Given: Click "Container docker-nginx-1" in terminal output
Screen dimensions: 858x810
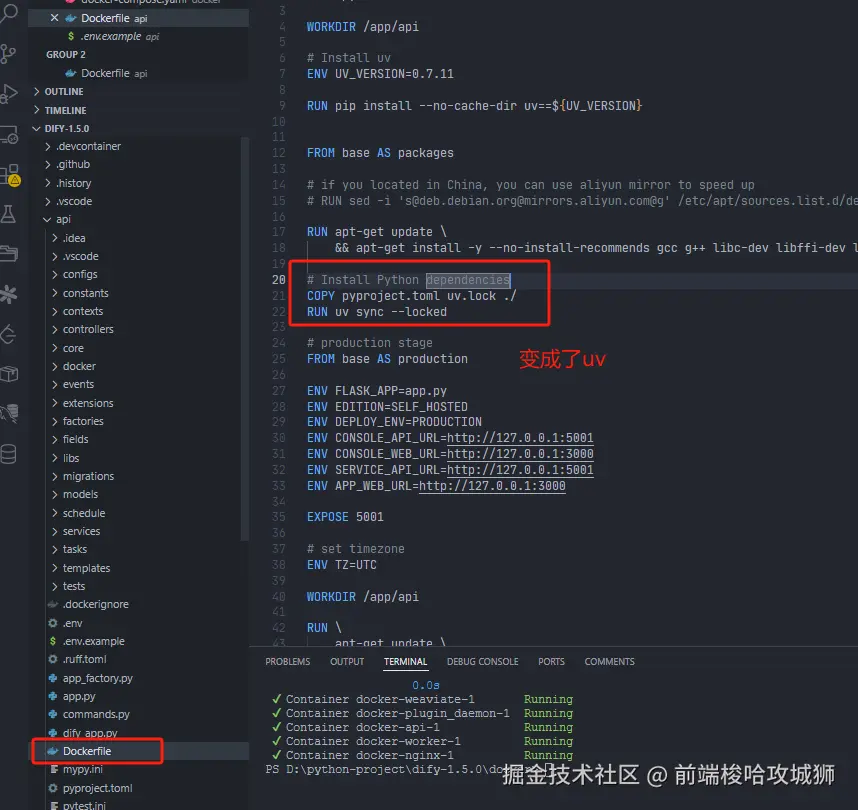Looking at the screenshot, I should [x=369, y=755].
